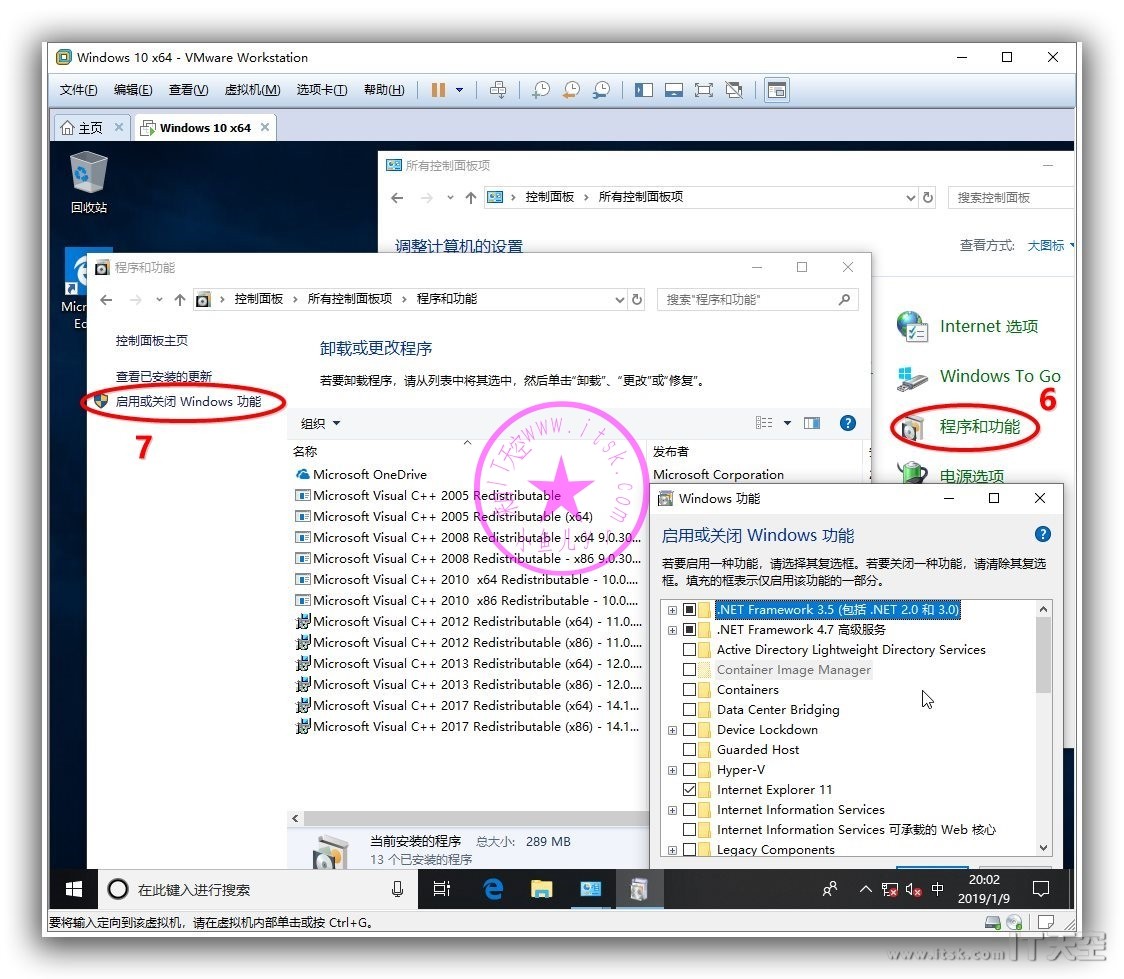Open the 虚拟机(M) menu
Screen dimensions: 1124x979
point(252,90)
